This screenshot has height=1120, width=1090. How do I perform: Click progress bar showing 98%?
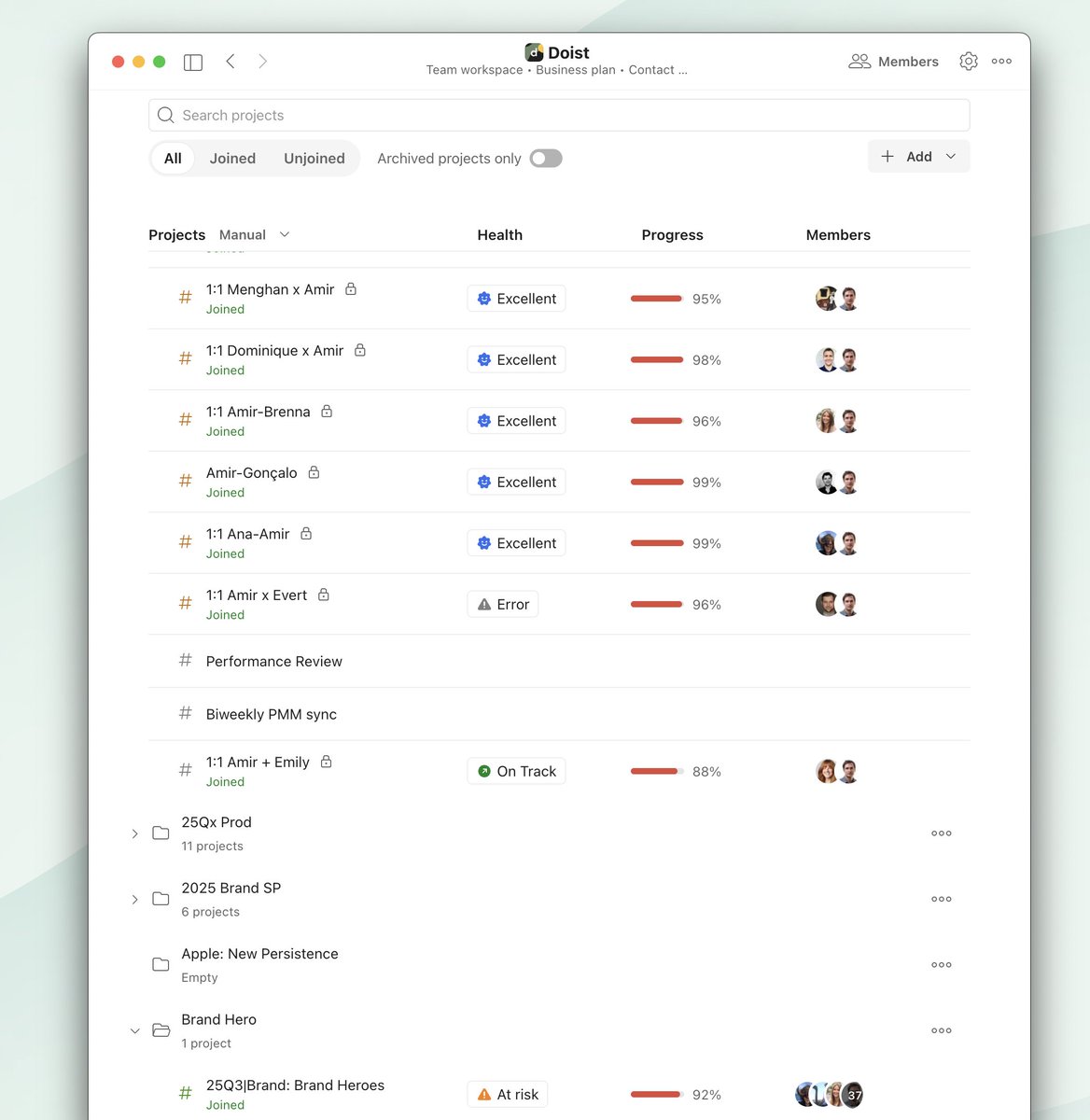tap(657, 359)
